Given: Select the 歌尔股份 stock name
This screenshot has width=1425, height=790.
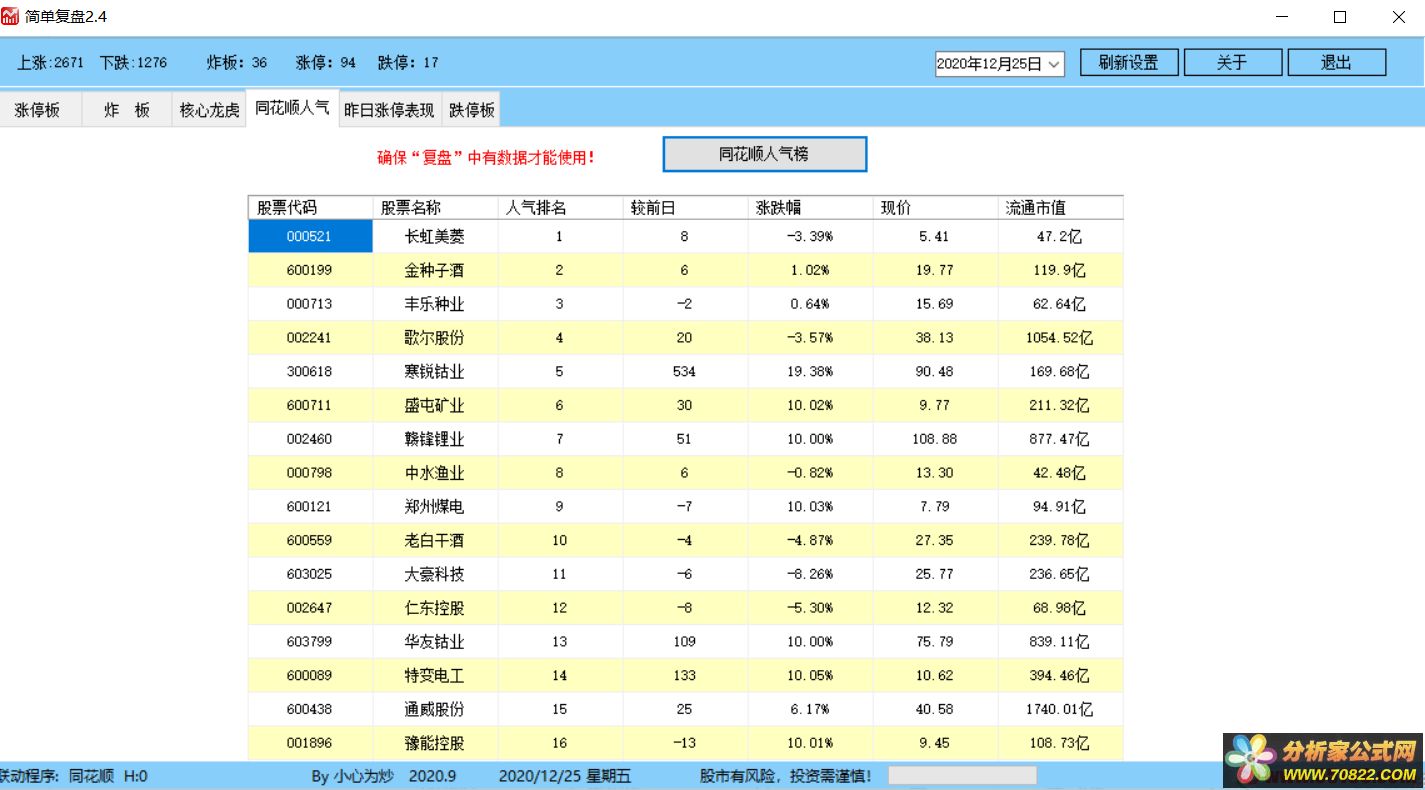Looking at the screenshot, I should [x=435, y=338].
